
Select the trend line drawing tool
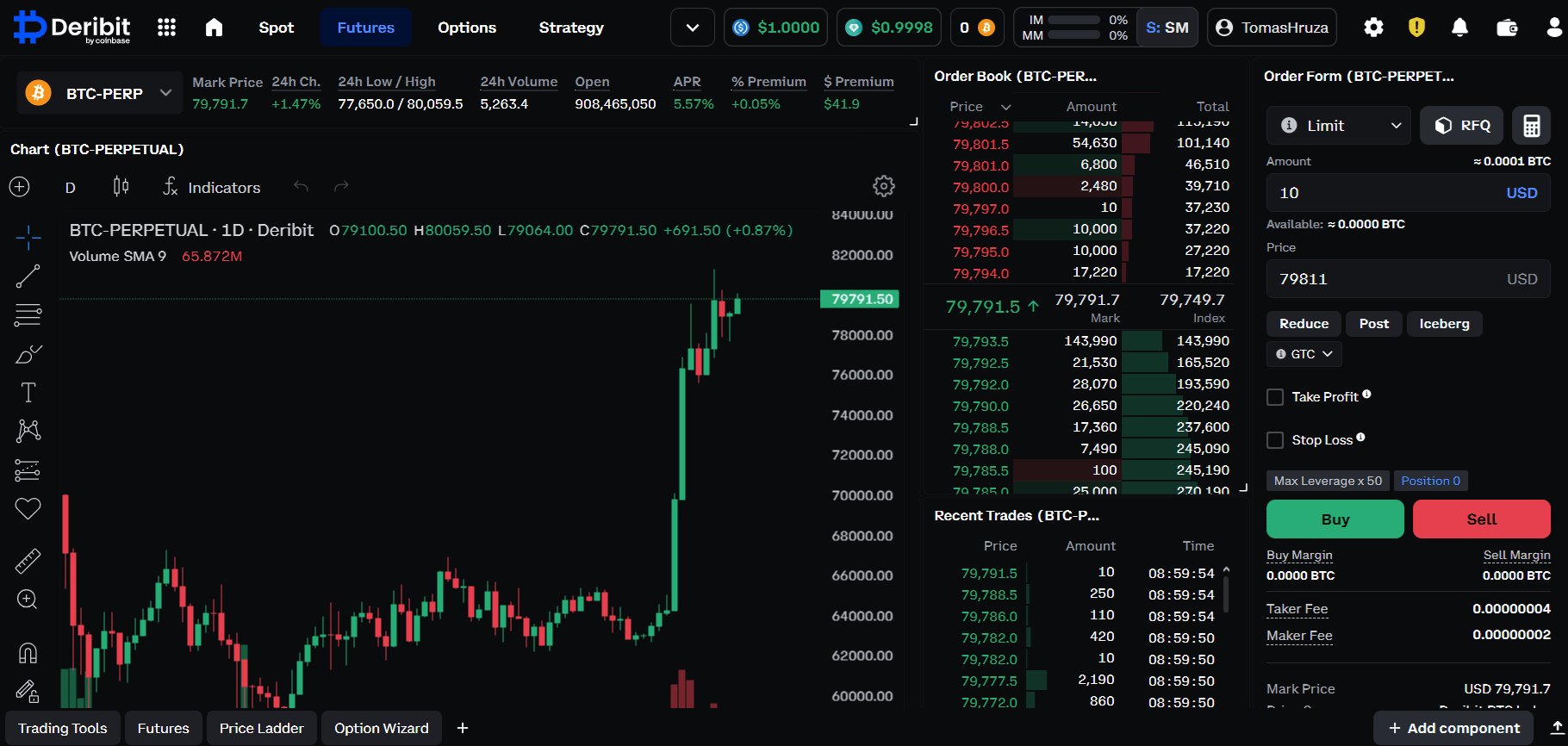tap(28, 277)
